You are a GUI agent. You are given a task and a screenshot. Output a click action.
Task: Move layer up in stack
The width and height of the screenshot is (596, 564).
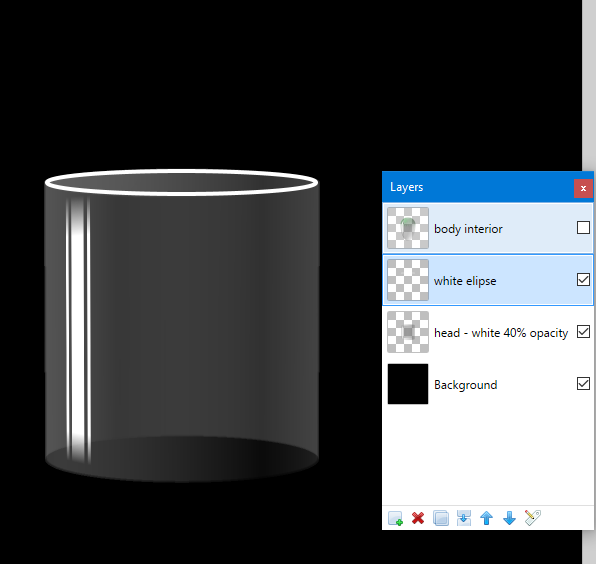click(x=487, y=518)
